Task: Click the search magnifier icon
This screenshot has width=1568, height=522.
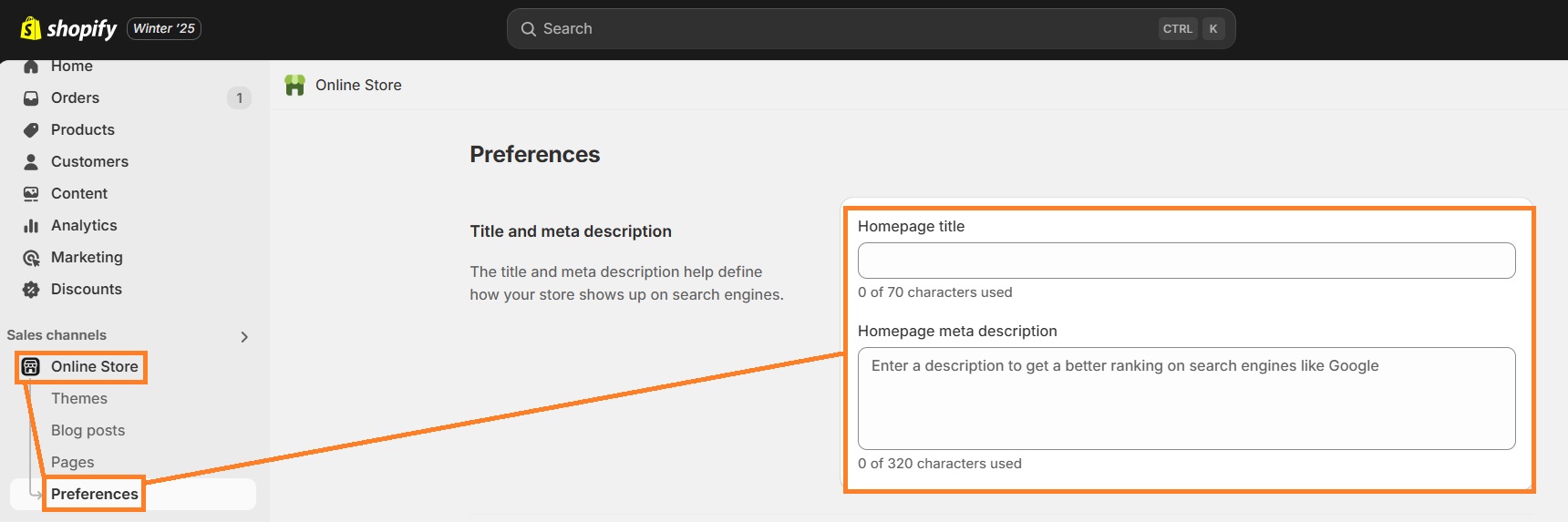Action: (528, 29)
